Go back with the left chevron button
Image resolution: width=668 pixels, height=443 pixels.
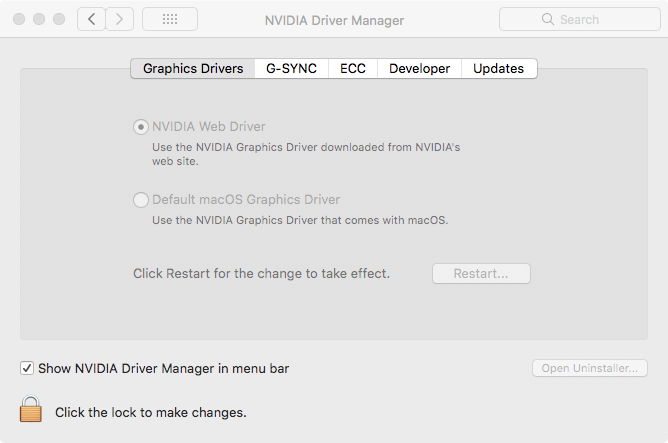pos(91,19)
